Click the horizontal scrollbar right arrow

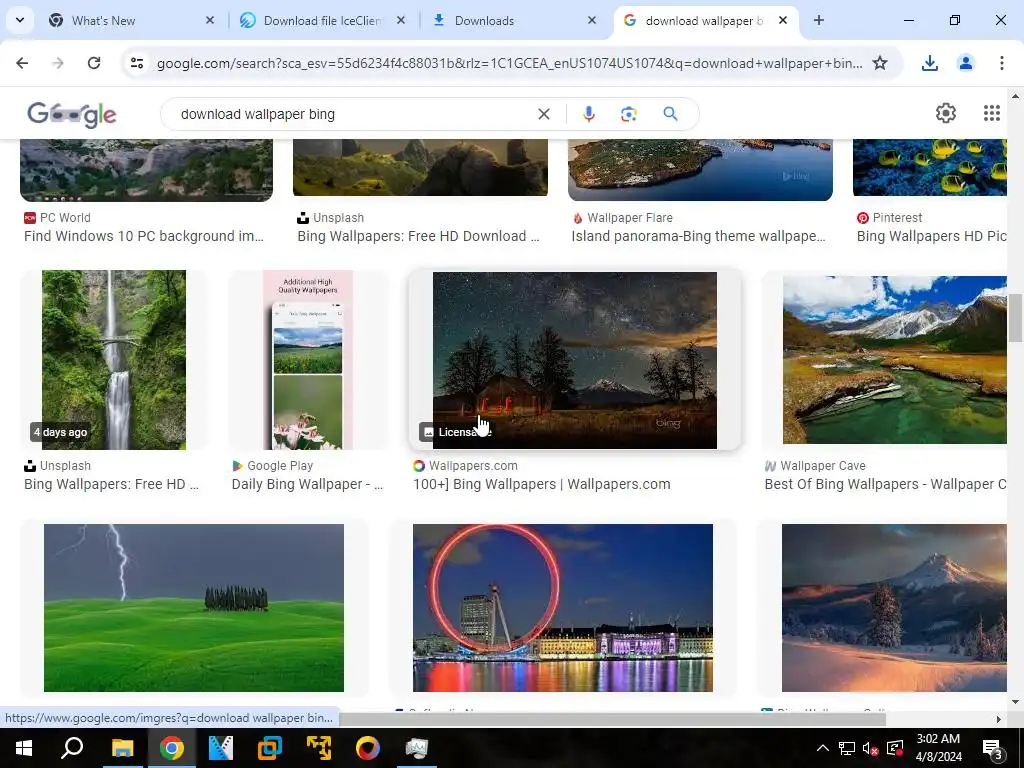click(x=999, y=719)
